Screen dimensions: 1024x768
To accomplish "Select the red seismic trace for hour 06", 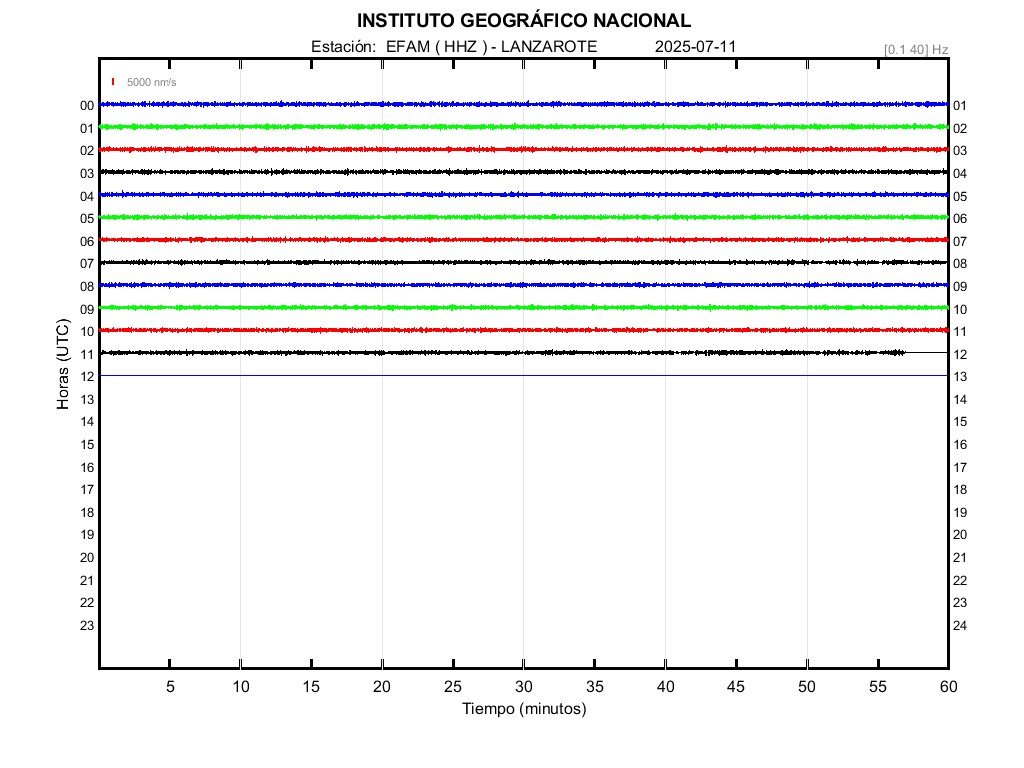I will pyautogui.click(x=524, y=240).
